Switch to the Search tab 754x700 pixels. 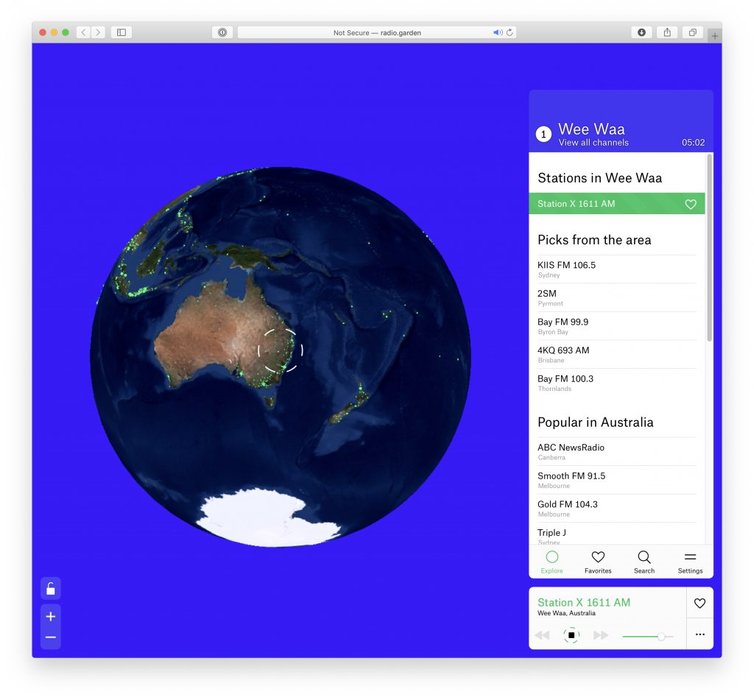point(644,562)
